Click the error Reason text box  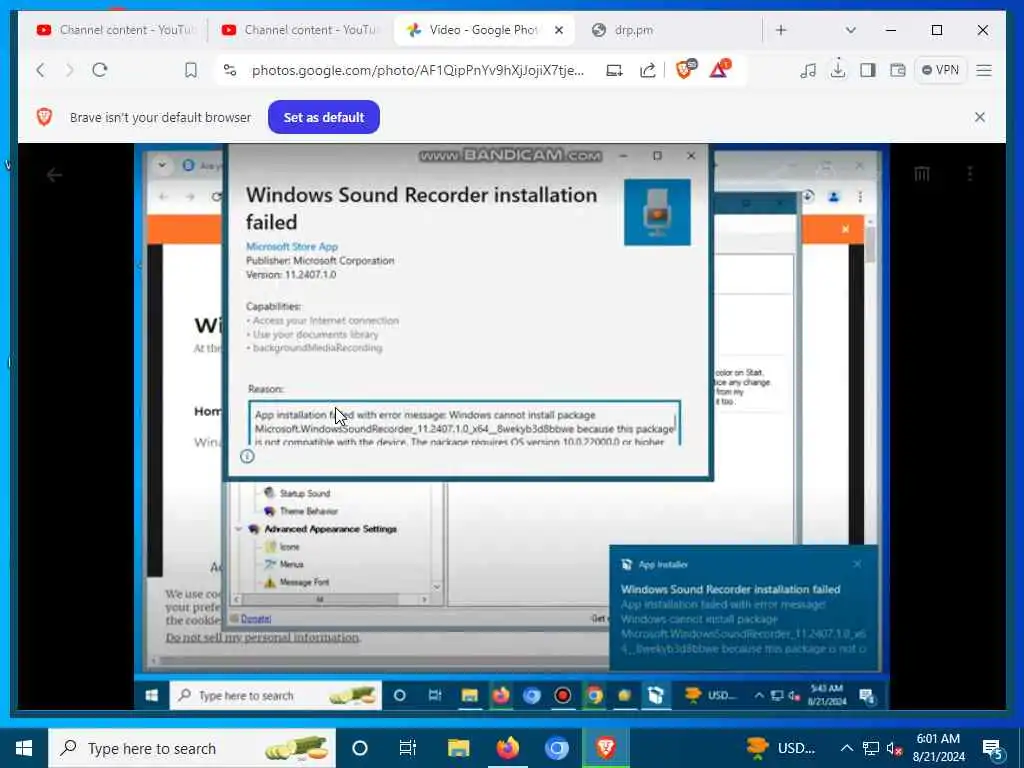pos(464,423)
